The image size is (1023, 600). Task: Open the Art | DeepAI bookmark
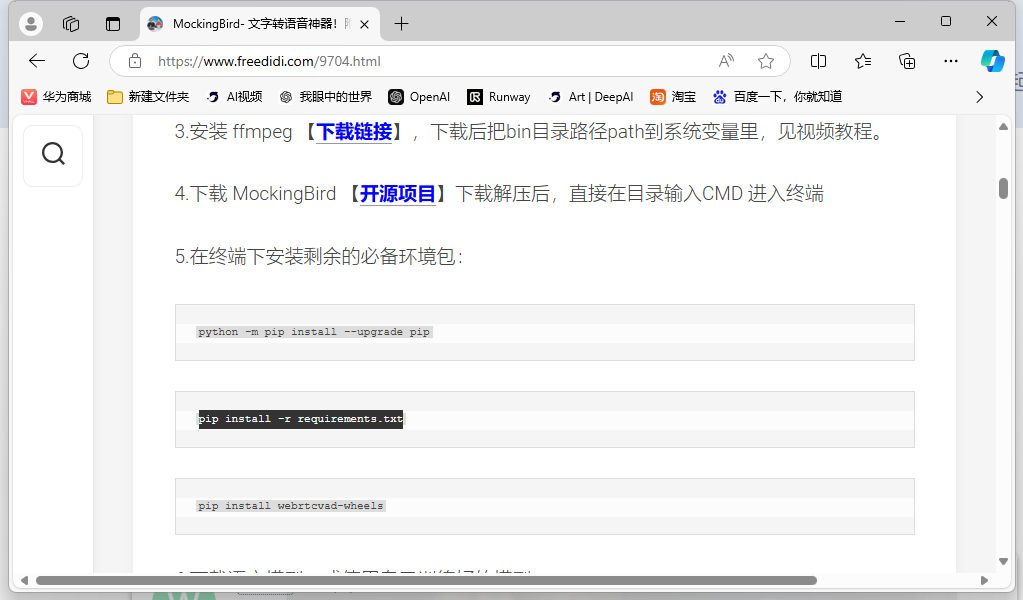click(x=590, y=97)
